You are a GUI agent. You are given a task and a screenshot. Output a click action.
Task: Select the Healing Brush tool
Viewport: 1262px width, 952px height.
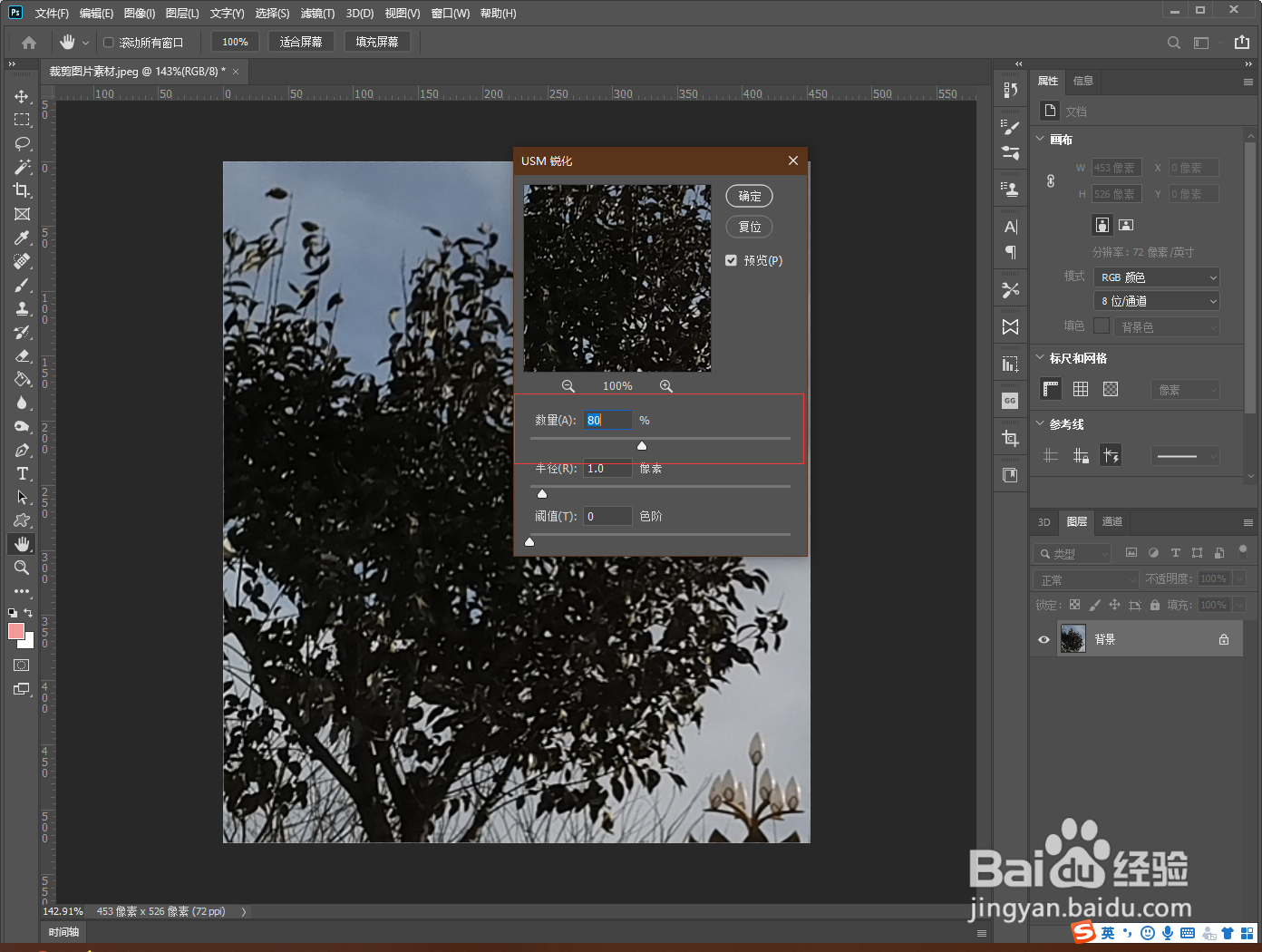click(22, 261)
